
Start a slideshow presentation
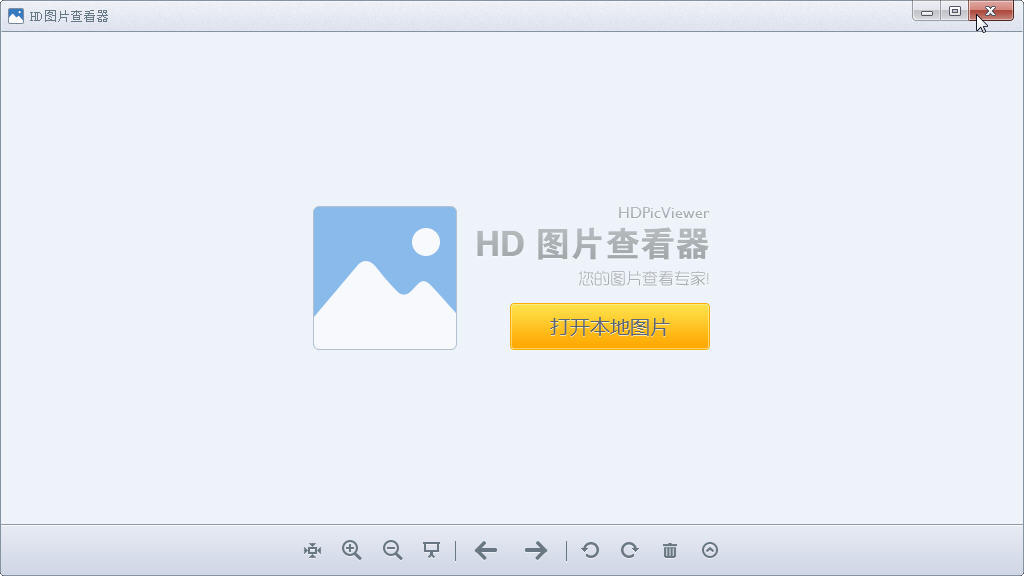pos(431,550)
